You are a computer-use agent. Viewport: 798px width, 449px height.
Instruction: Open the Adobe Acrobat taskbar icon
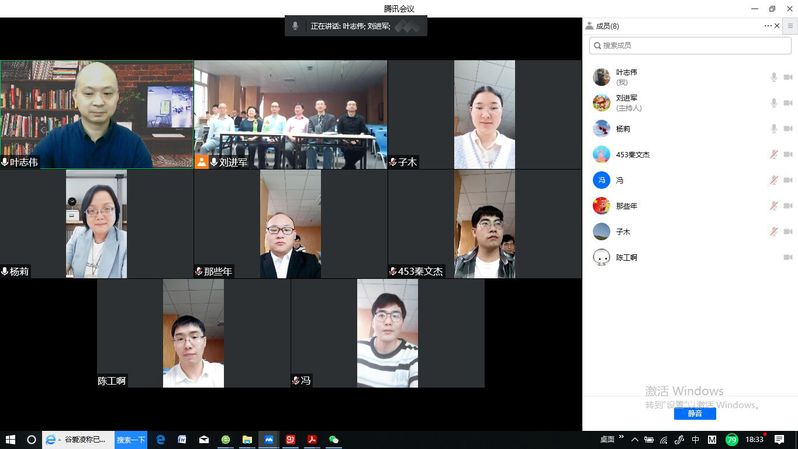[x=312, y=439]
